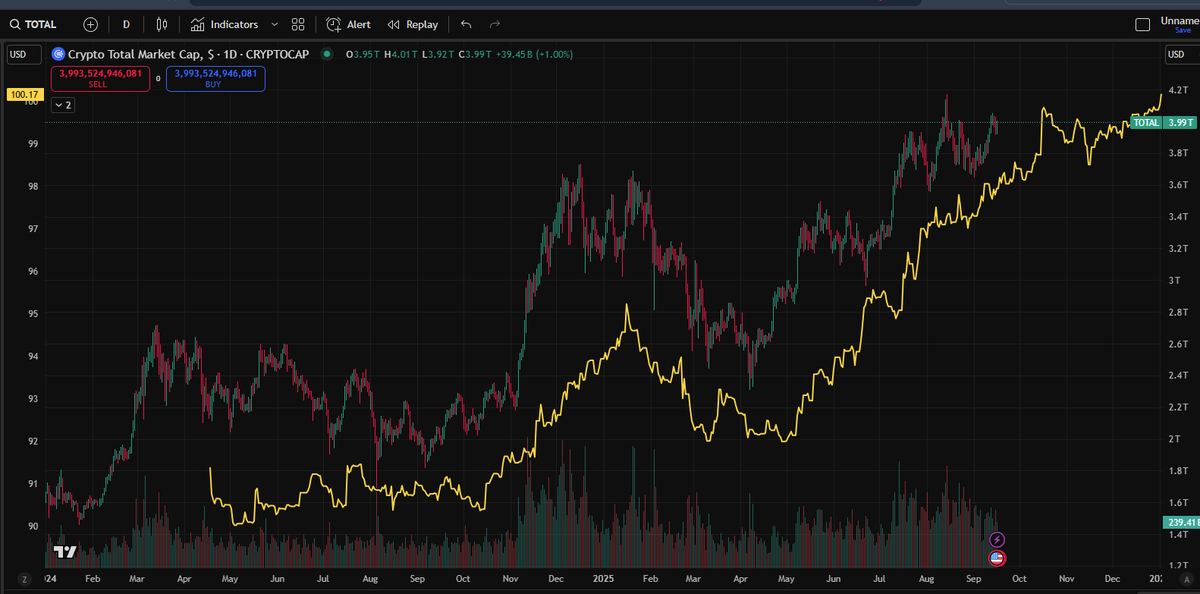Click the O3.95T open value in legend
The height and width of the screenshot is (594, 1200).
pyautogui.click(x=364, y=54)
